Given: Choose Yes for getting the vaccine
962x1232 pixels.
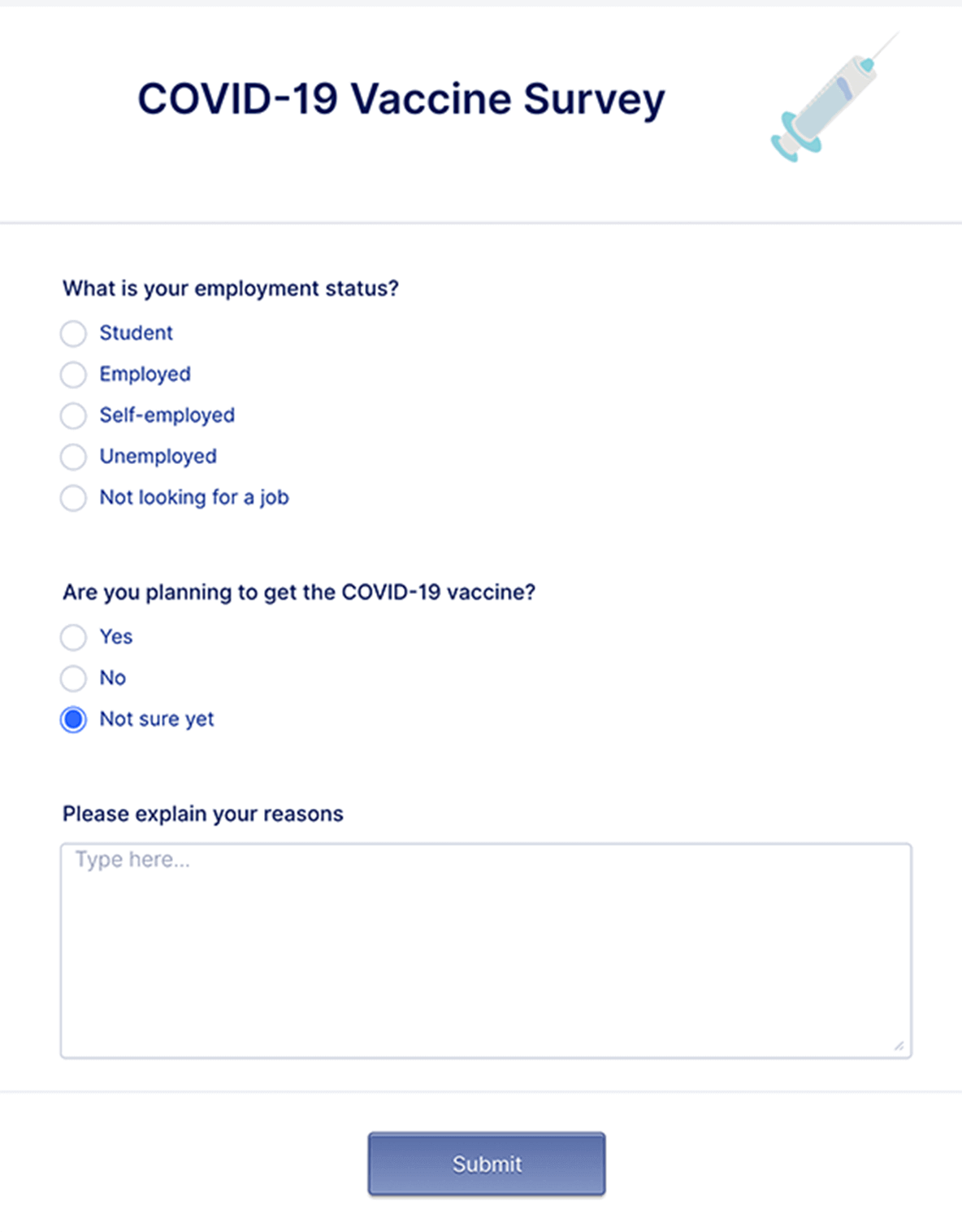Looking at the screenshot, I should (x=73, y=637).
